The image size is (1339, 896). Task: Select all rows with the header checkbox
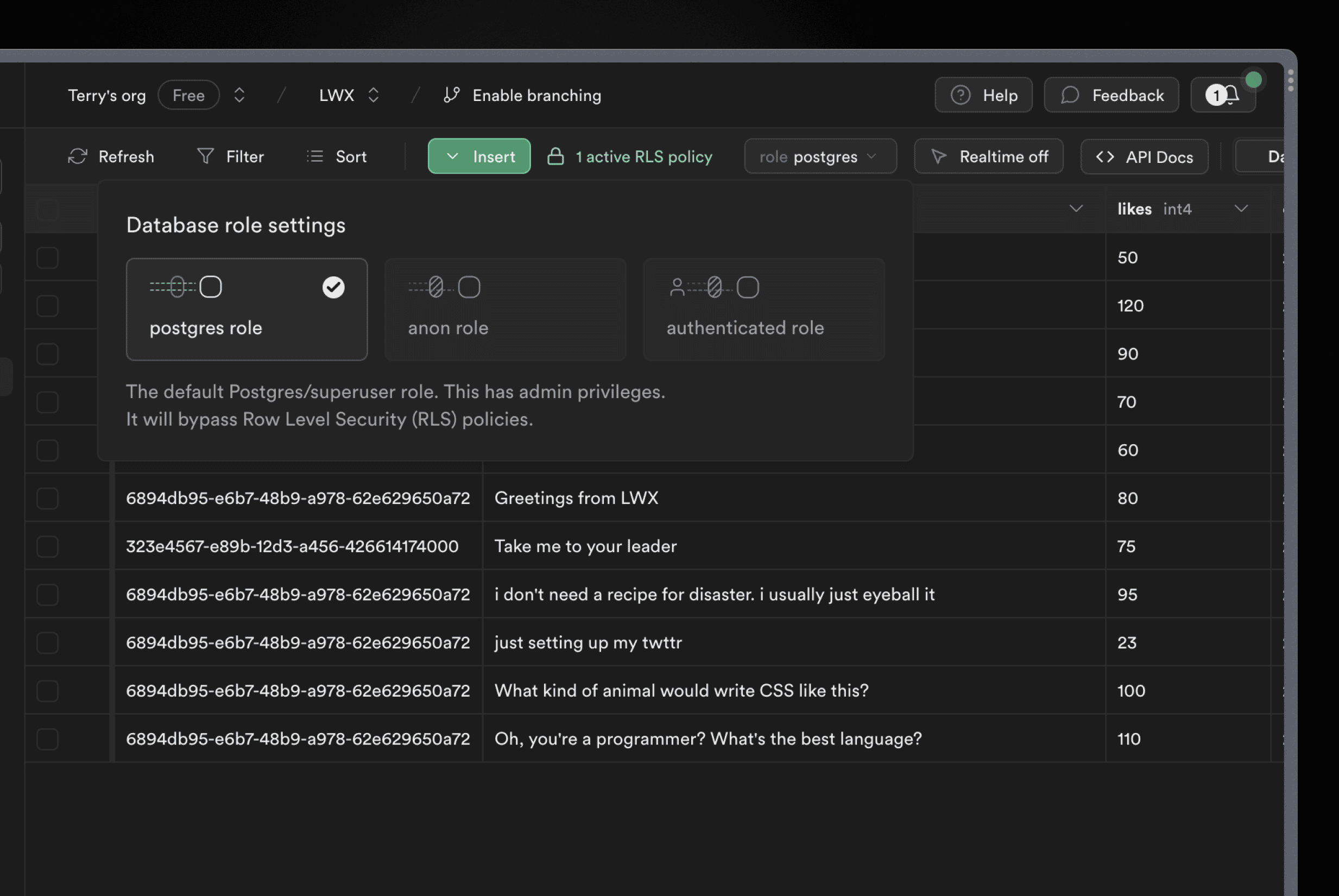(47, 209)
